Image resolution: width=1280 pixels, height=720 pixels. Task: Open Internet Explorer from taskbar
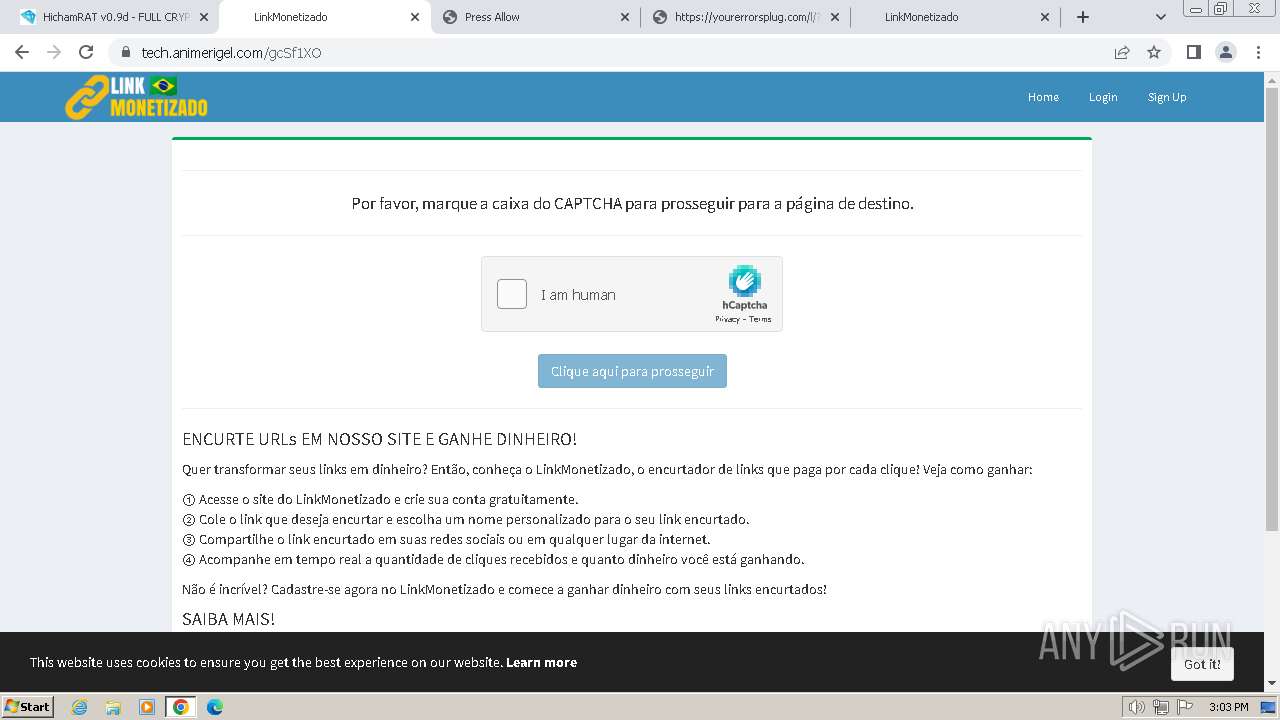pyautogui.click(x=79, y=707)
